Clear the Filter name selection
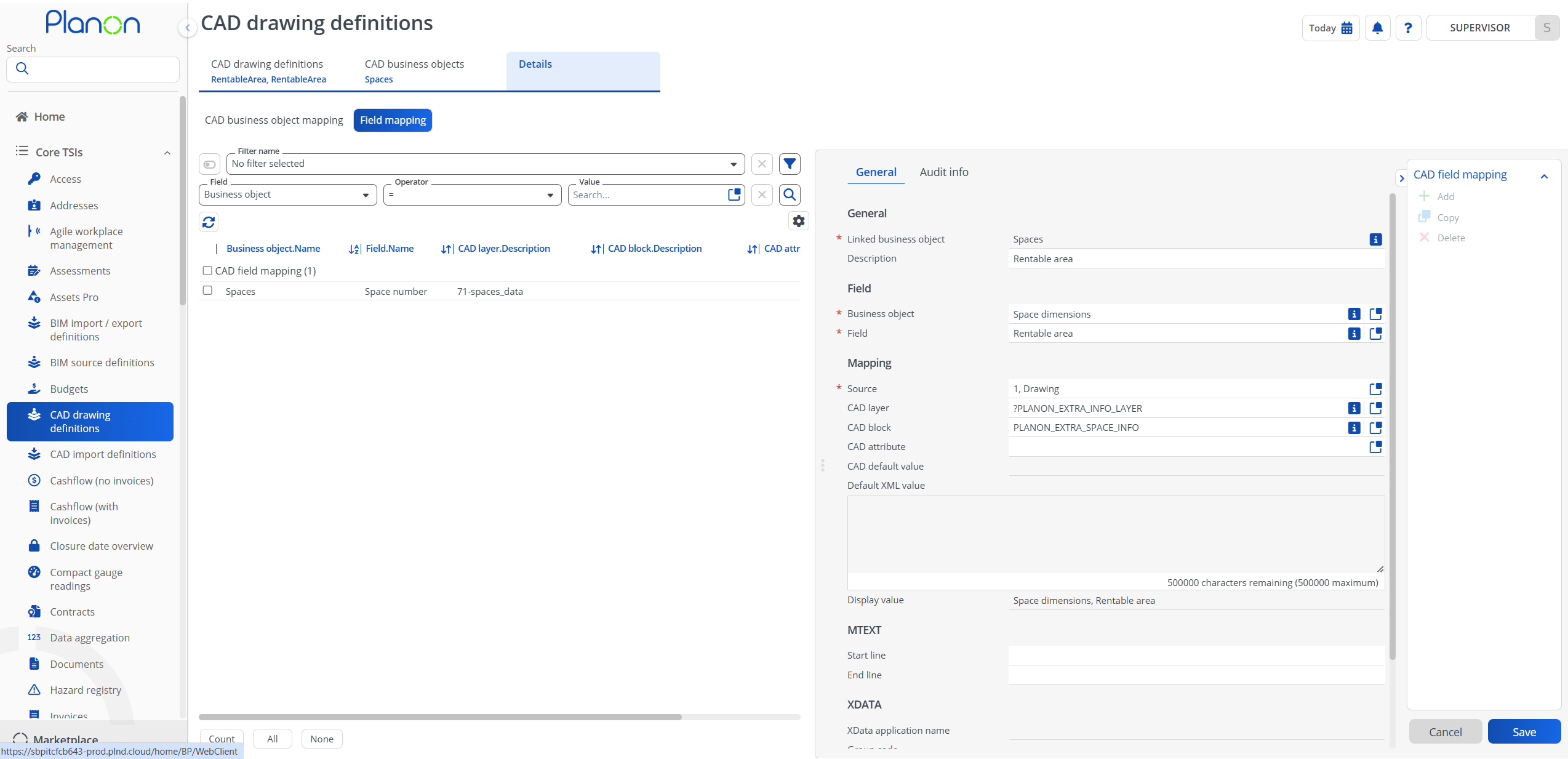1568x759 pixels. pos(762,164)
